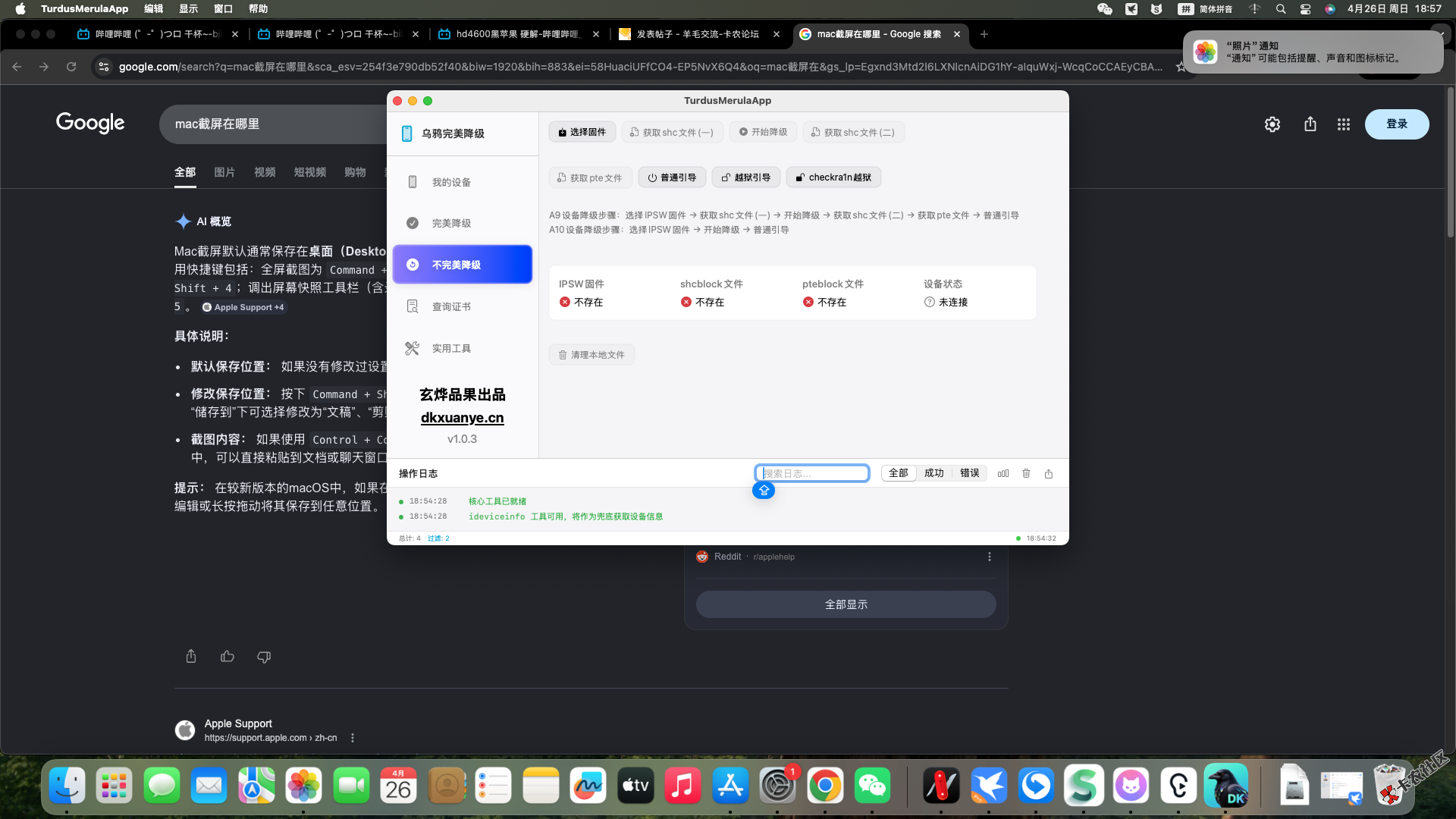Switch log filter back to 全部

point(898,472)
